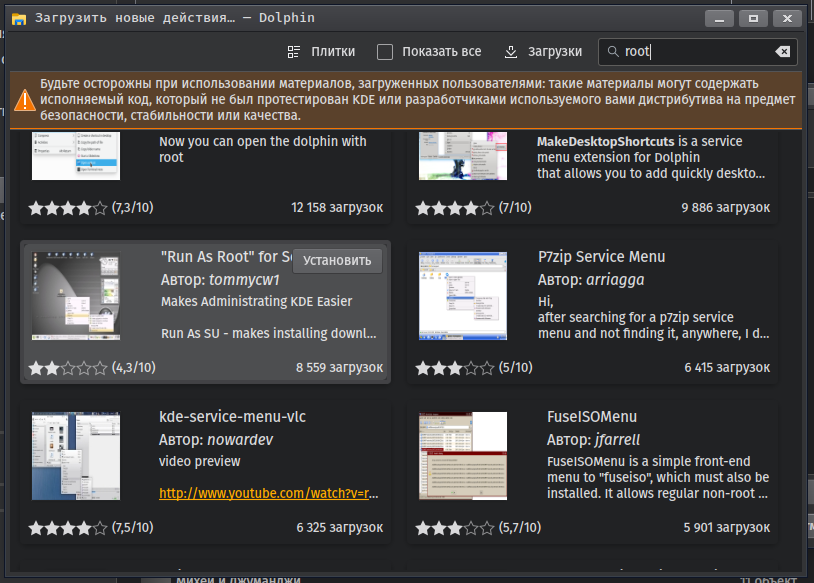Click the "video preview" description text
This screenshot has height=583, width=814.
tap(199, 462)
